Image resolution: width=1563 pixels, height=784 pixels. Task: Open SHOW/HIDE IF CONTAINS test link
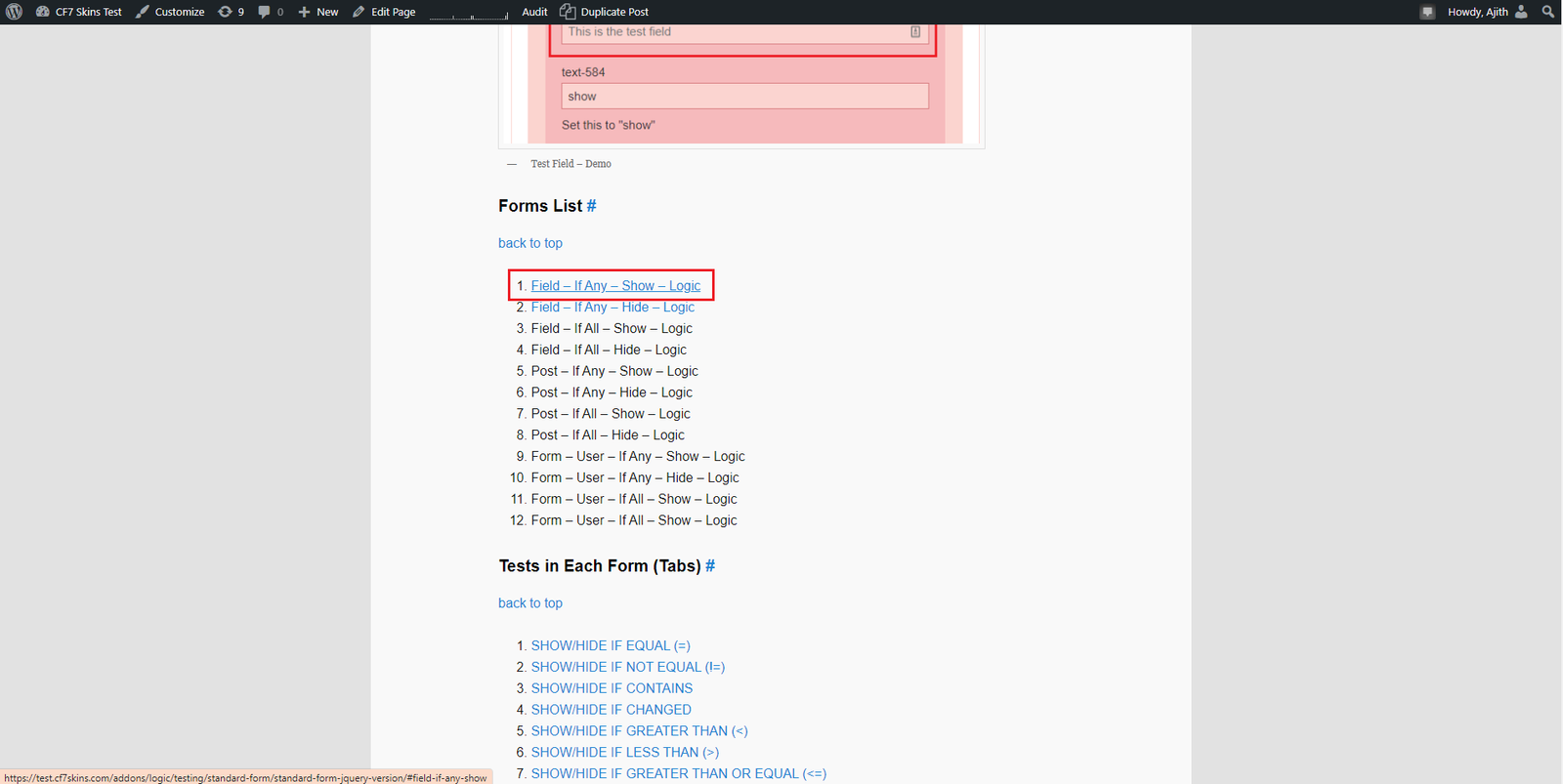pos(612,688)
